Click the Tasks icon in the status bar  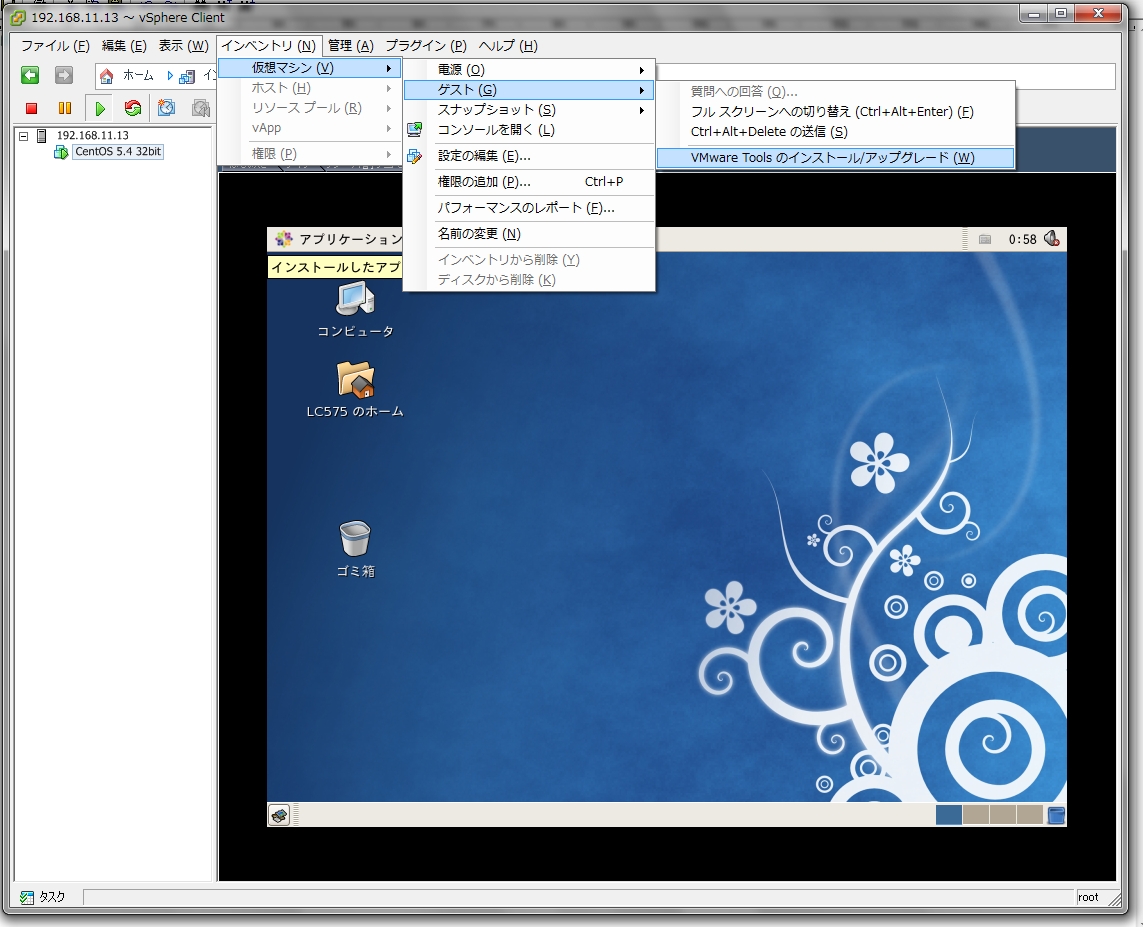[27, 897]
